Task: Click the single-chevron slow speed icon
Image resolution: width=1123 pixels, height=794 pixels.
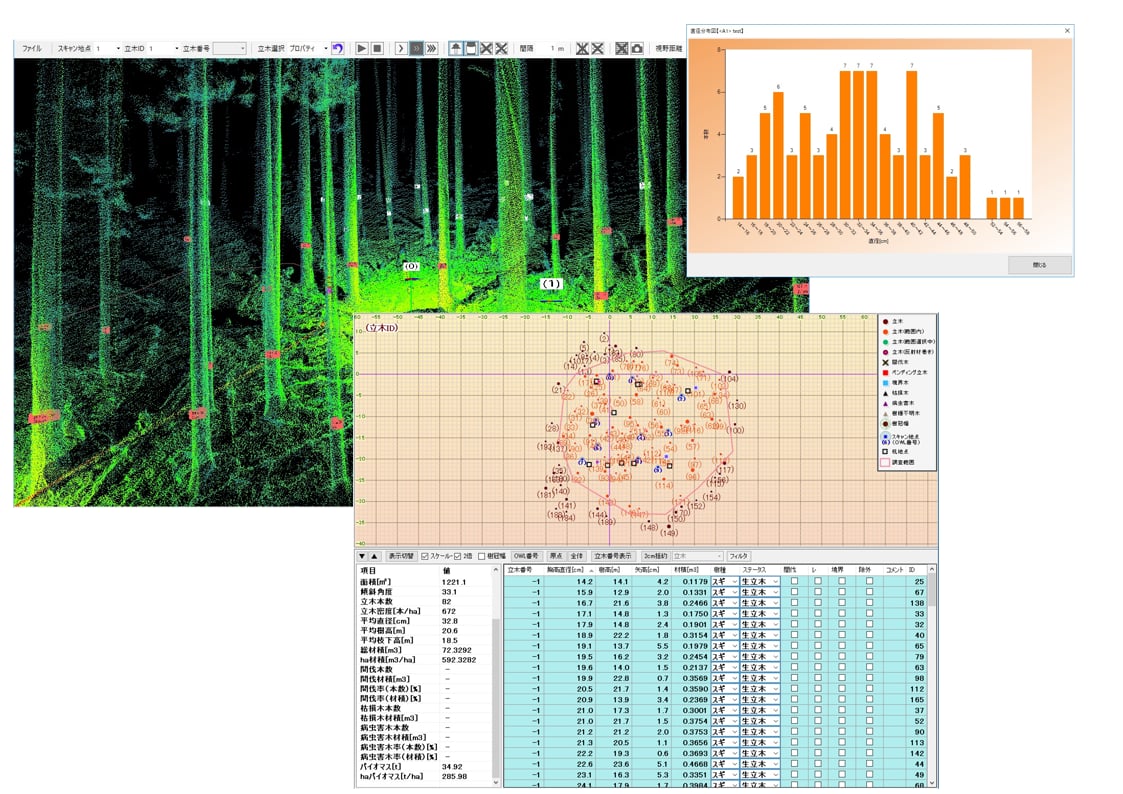Action: (x=400, y=48)
